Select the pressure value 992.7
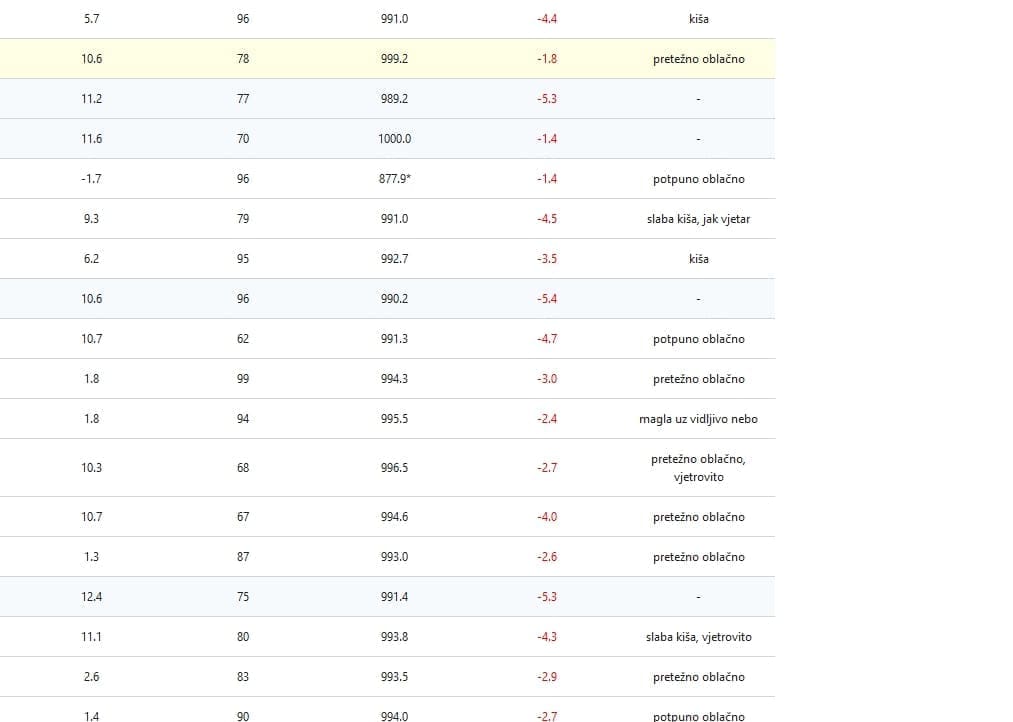This screenshot has height=722, width=1013. (394, 259)
